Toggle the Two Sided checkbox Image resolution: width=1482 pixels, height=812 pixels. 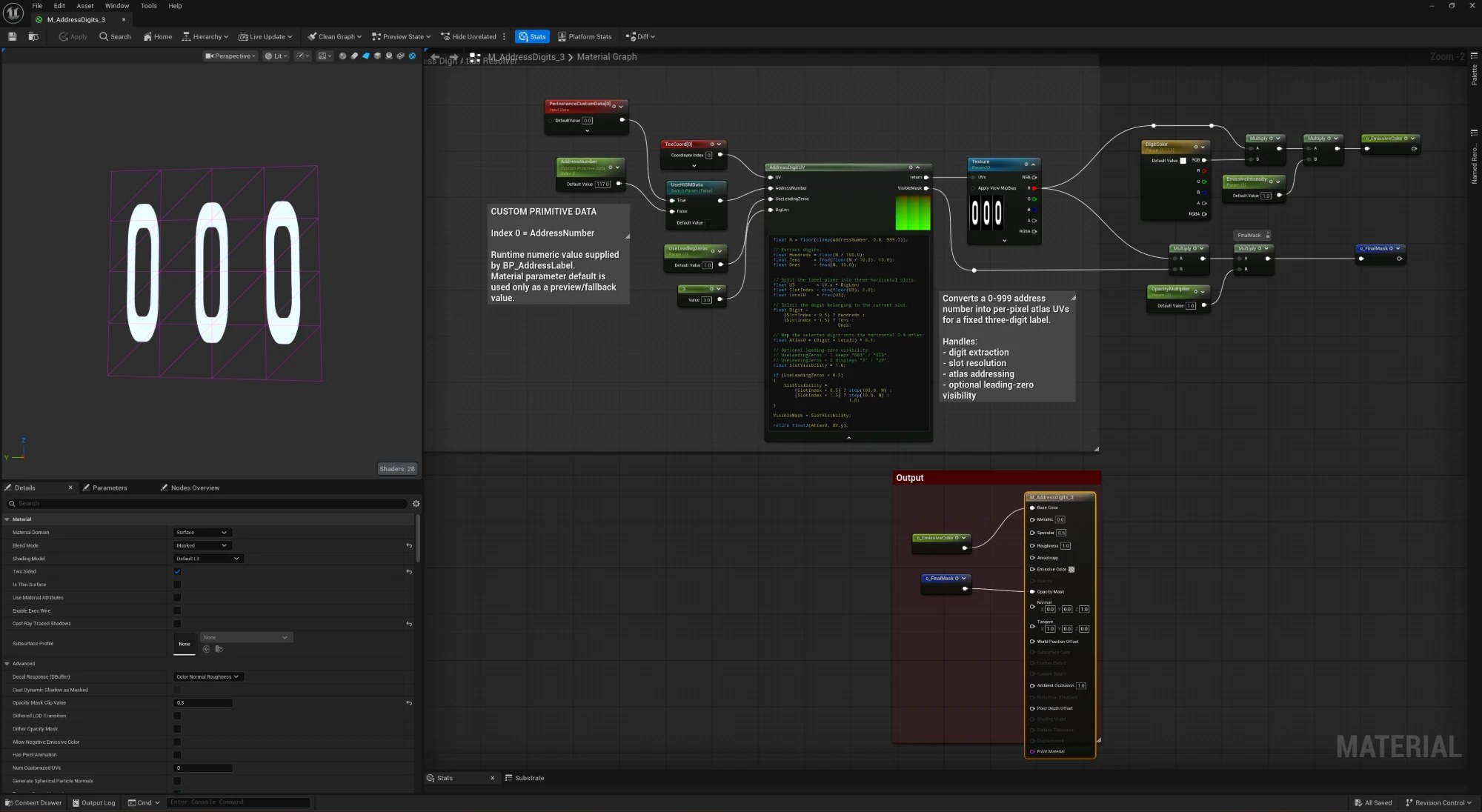(177, 572)
